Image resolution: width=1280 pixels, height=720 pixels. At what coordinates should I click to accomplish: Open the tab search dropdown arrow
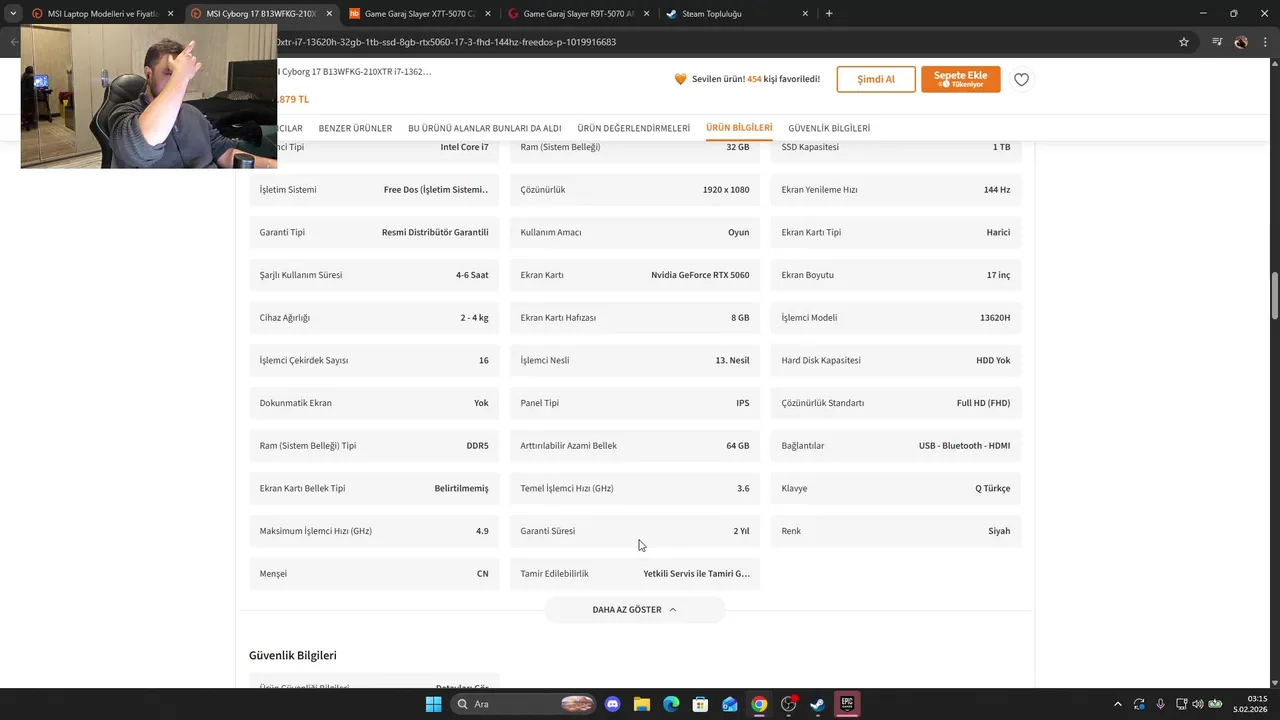pyautogui.click(x=13, y=14)
